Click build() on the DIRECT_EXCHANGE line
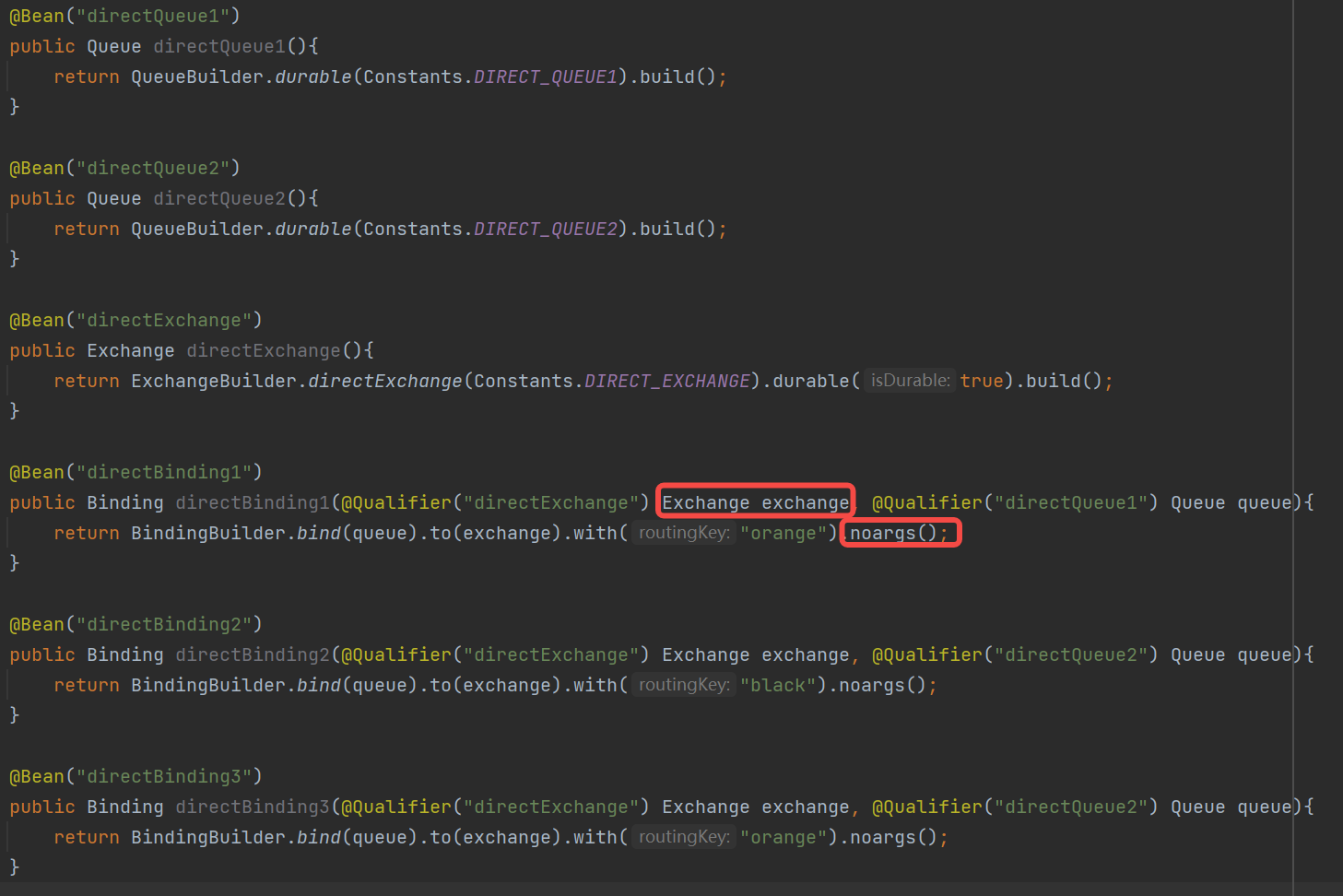The width and height of the screenshot is (1343, 896). click(x=1064, y=381)
